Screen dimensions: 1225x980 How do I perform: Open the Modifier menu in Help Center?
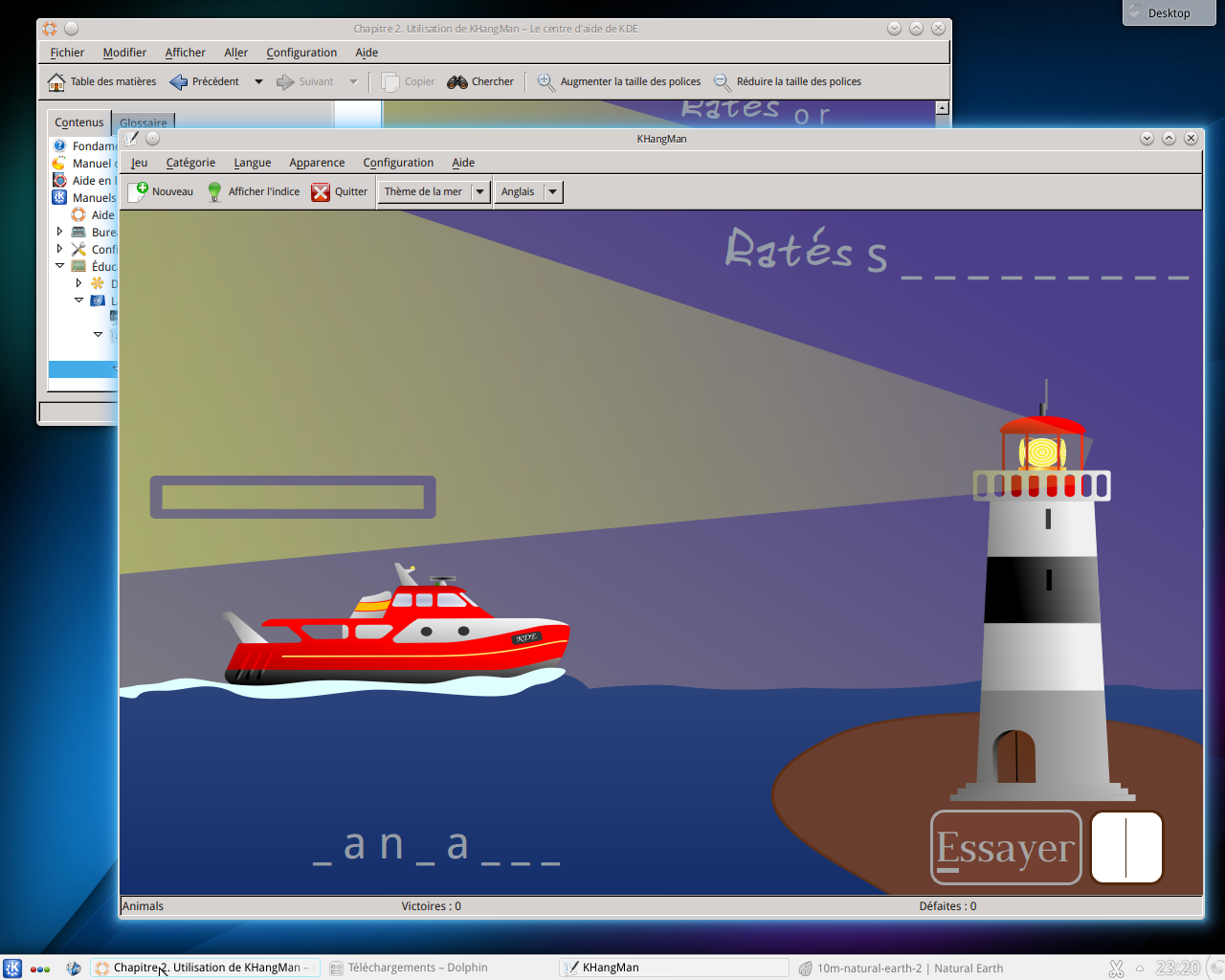tap(124, 53)
